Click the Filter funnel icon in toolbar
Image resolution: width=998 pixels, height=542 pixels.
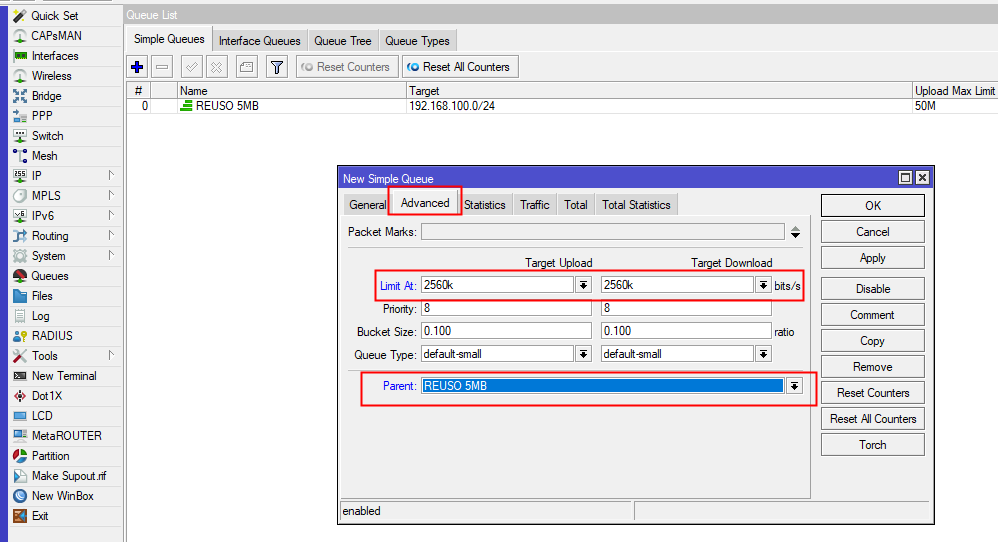click(x=277, y=67)
